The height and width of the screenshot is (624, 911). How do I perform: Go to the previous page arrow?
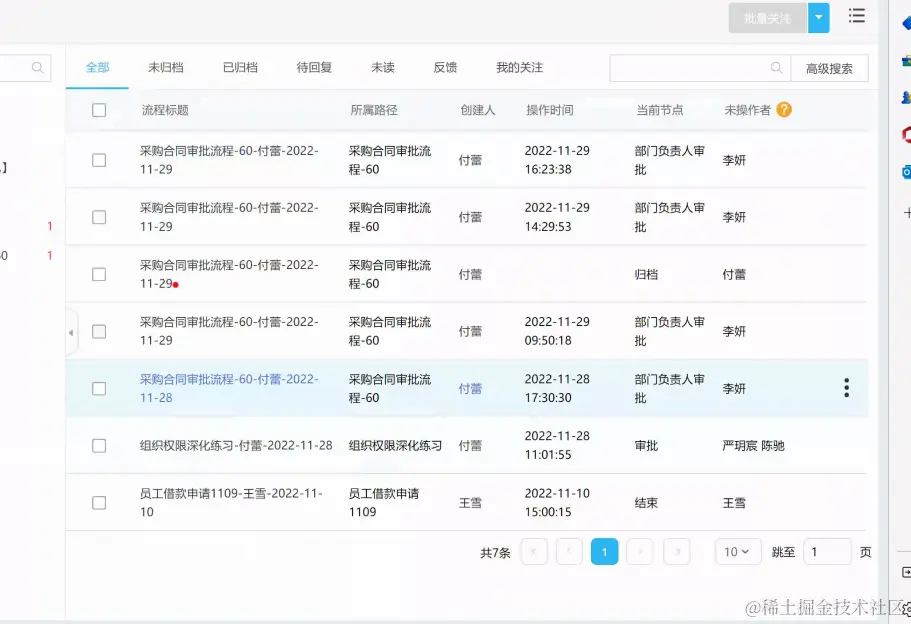click(x=569, y=551)
